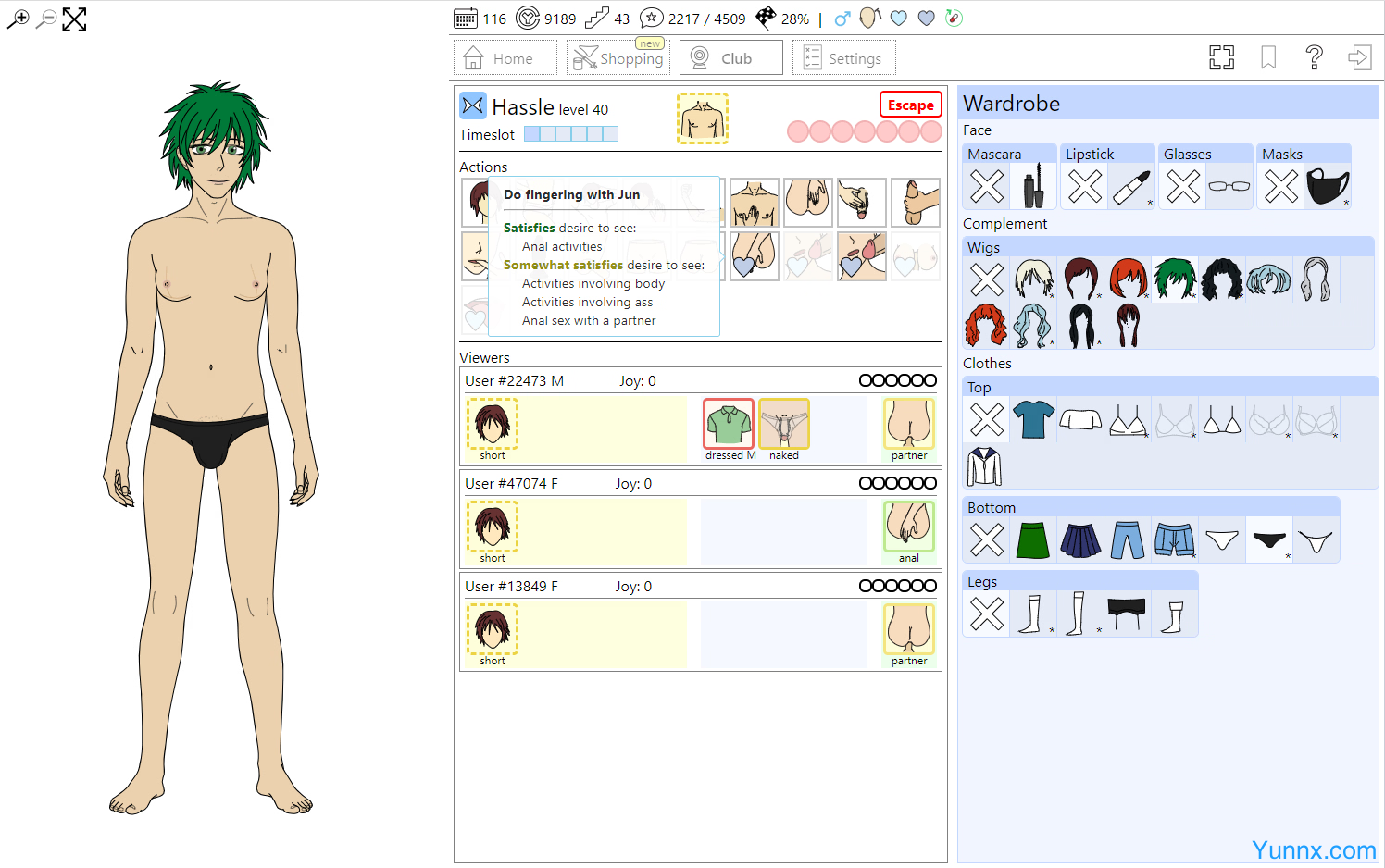Toggle fullscreen mode icon
Screen dimensions: 1385x868
click(1221, 58)
